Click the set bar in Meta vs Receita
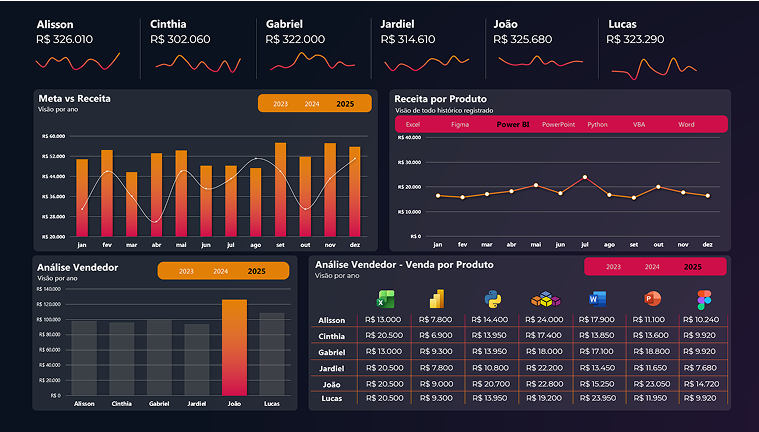The width and height of the screenshot is (759, 432). pyautogui.click(x=280, y=190)
